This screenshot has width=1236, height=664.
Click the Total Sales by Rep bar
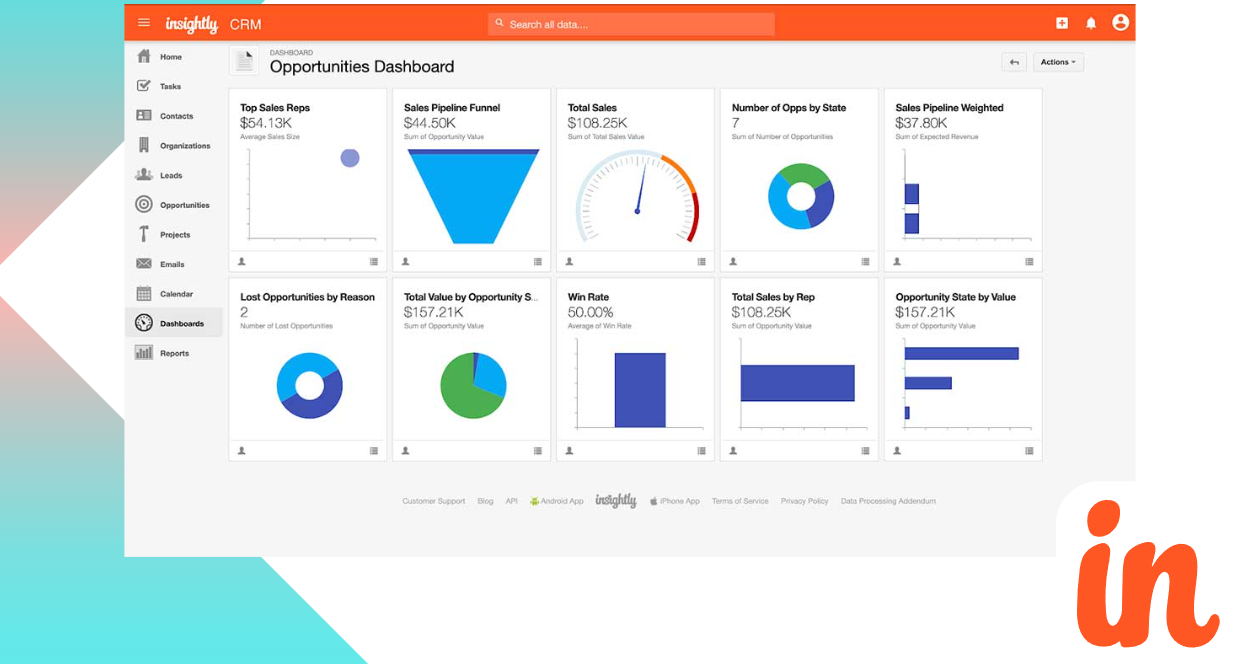pyautogui.click(x=798, y=383)
